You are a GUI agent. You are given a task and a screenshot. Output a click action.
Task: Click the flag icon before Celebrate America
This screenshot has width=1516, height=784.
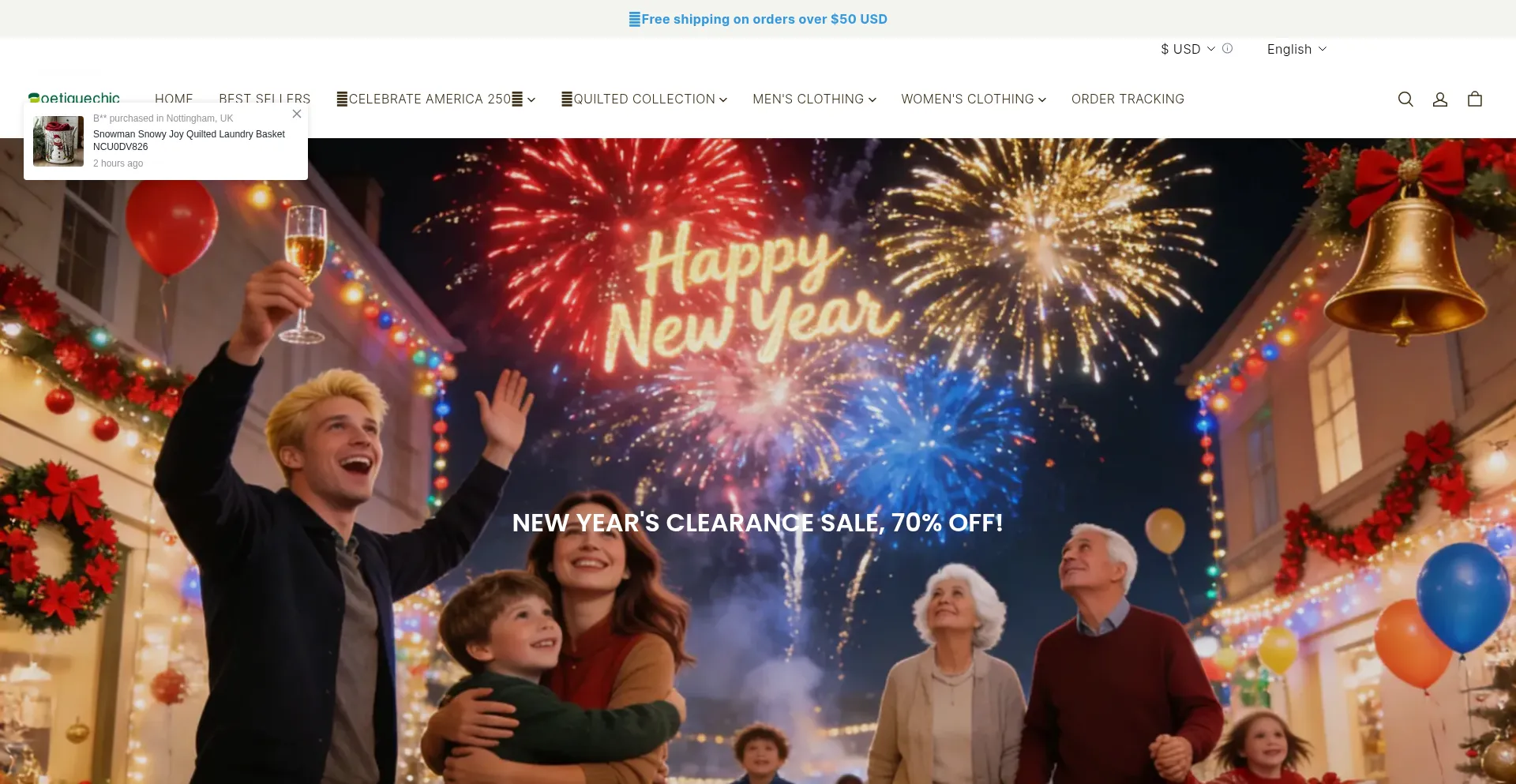point(342,99)
